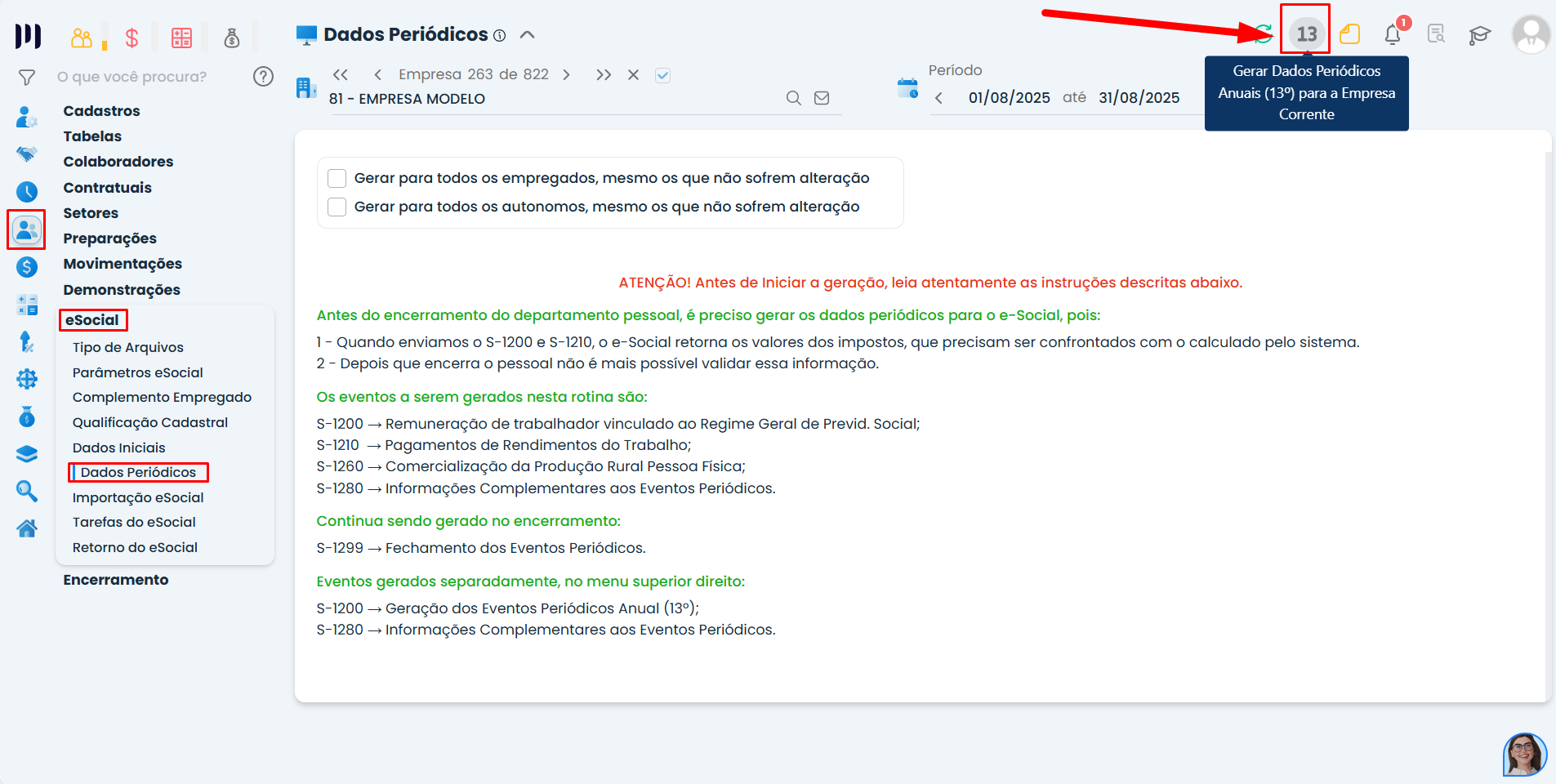Go to next company with right chevron

pyautogui.click(x=566, y=75)
